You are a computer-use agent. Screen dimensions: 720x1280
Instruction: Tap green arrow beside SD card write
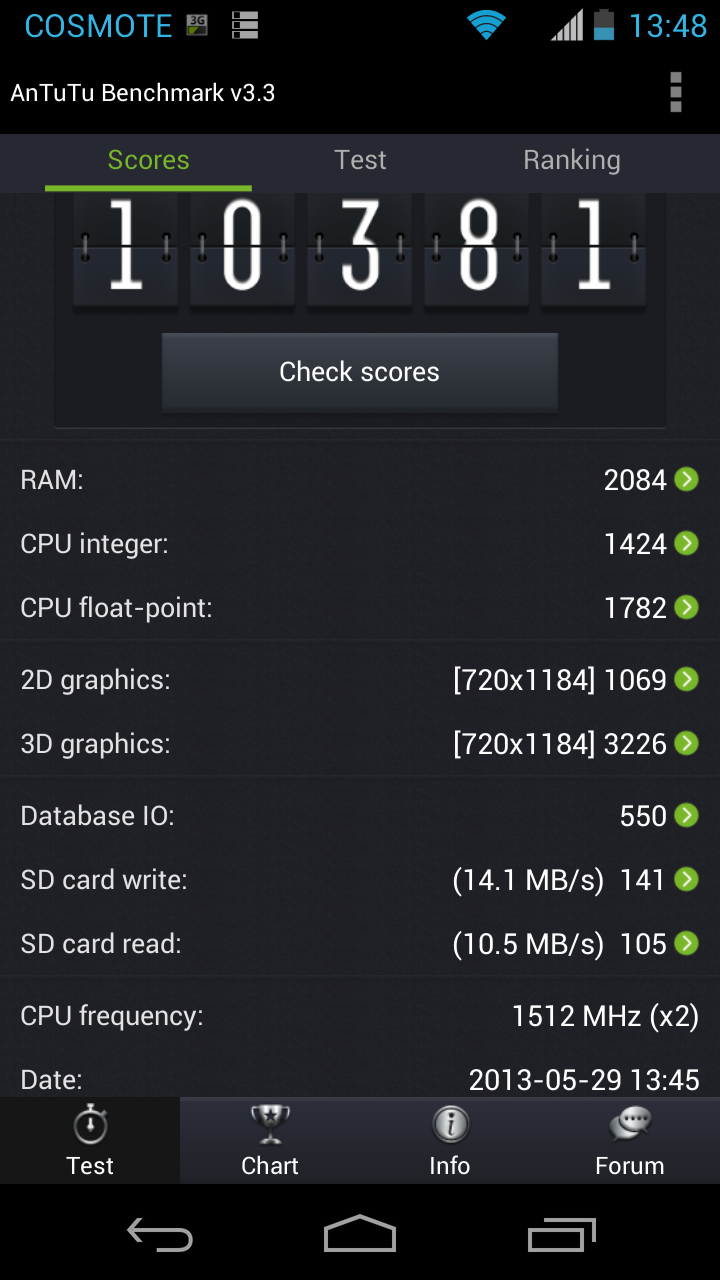pyautogui.click(x=686, y=880)
